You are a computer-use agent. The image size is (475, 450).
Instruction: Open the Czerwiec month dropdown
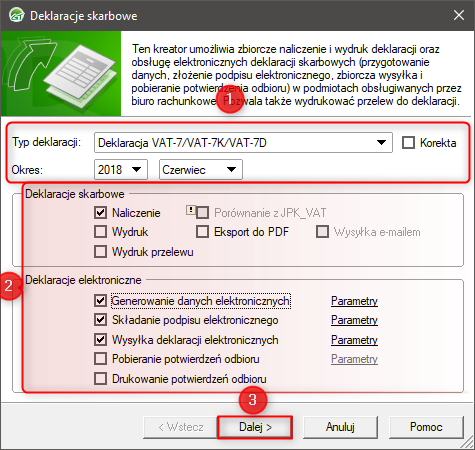click(201, 170)
